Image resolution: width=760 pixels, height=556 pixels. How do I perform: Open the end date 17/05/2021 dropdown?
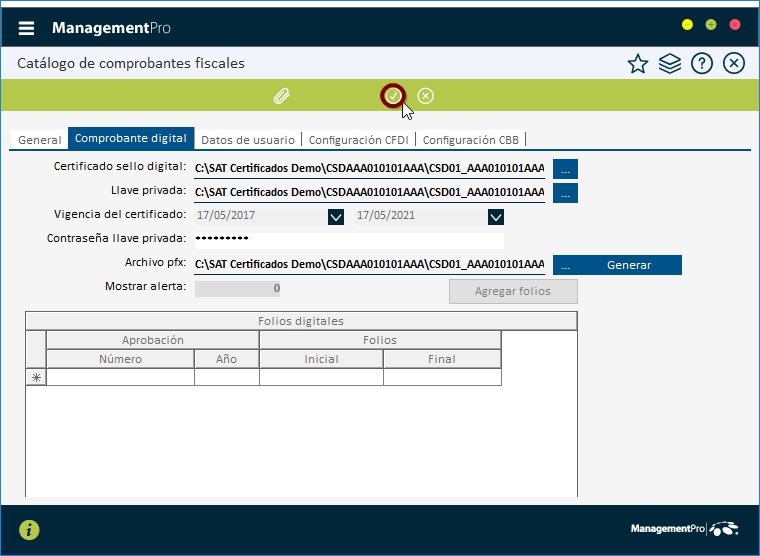(496, 217)
